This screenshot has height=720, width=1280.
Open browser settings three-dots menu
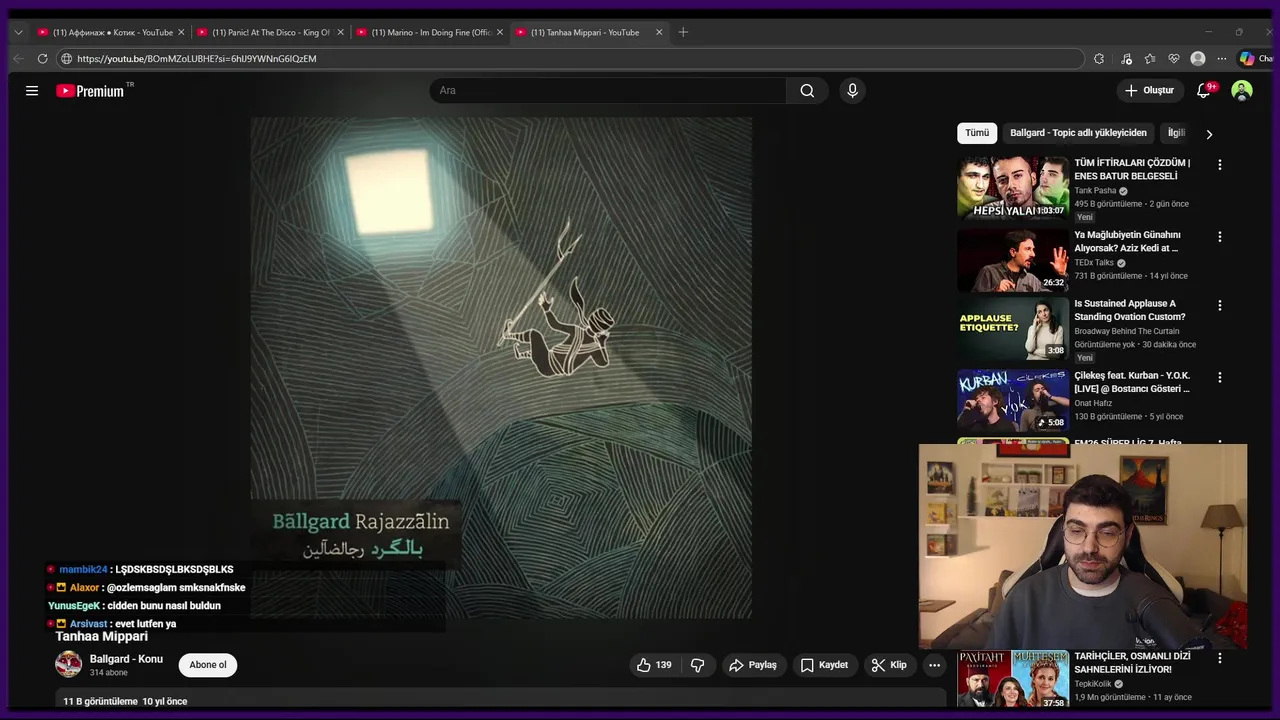coord(1221,59)
